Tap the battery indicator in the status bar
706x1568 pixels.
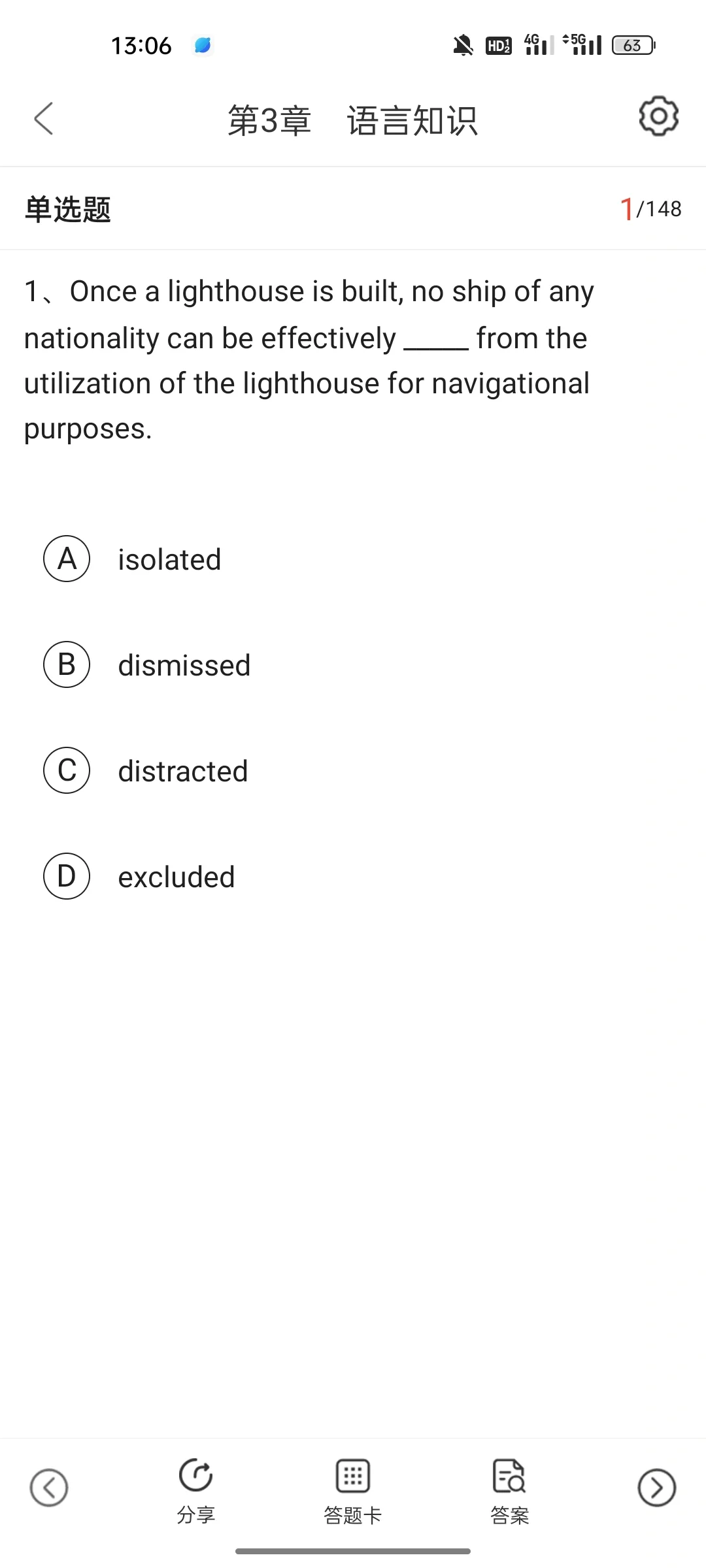click(633, 45)
